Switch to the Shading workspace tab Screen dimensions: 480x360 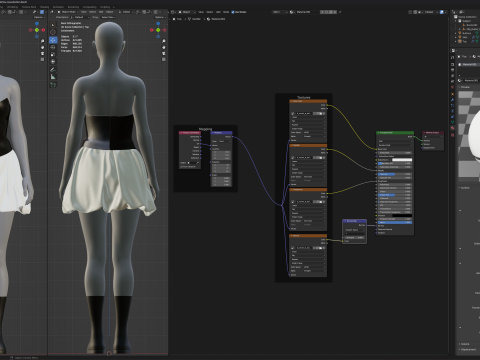pos(44,7)
